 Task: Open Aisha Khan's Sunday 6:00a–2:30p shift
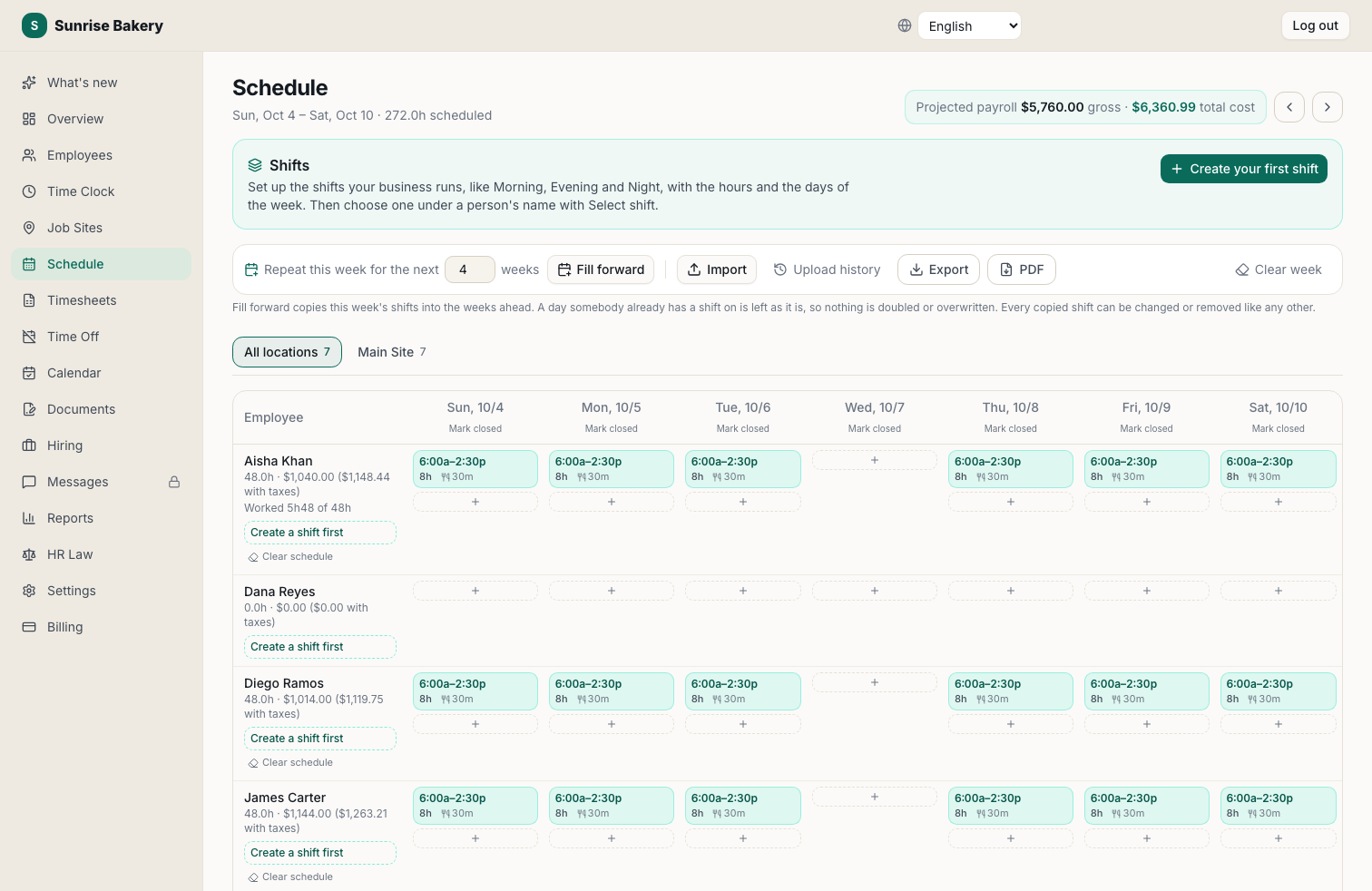475,469
